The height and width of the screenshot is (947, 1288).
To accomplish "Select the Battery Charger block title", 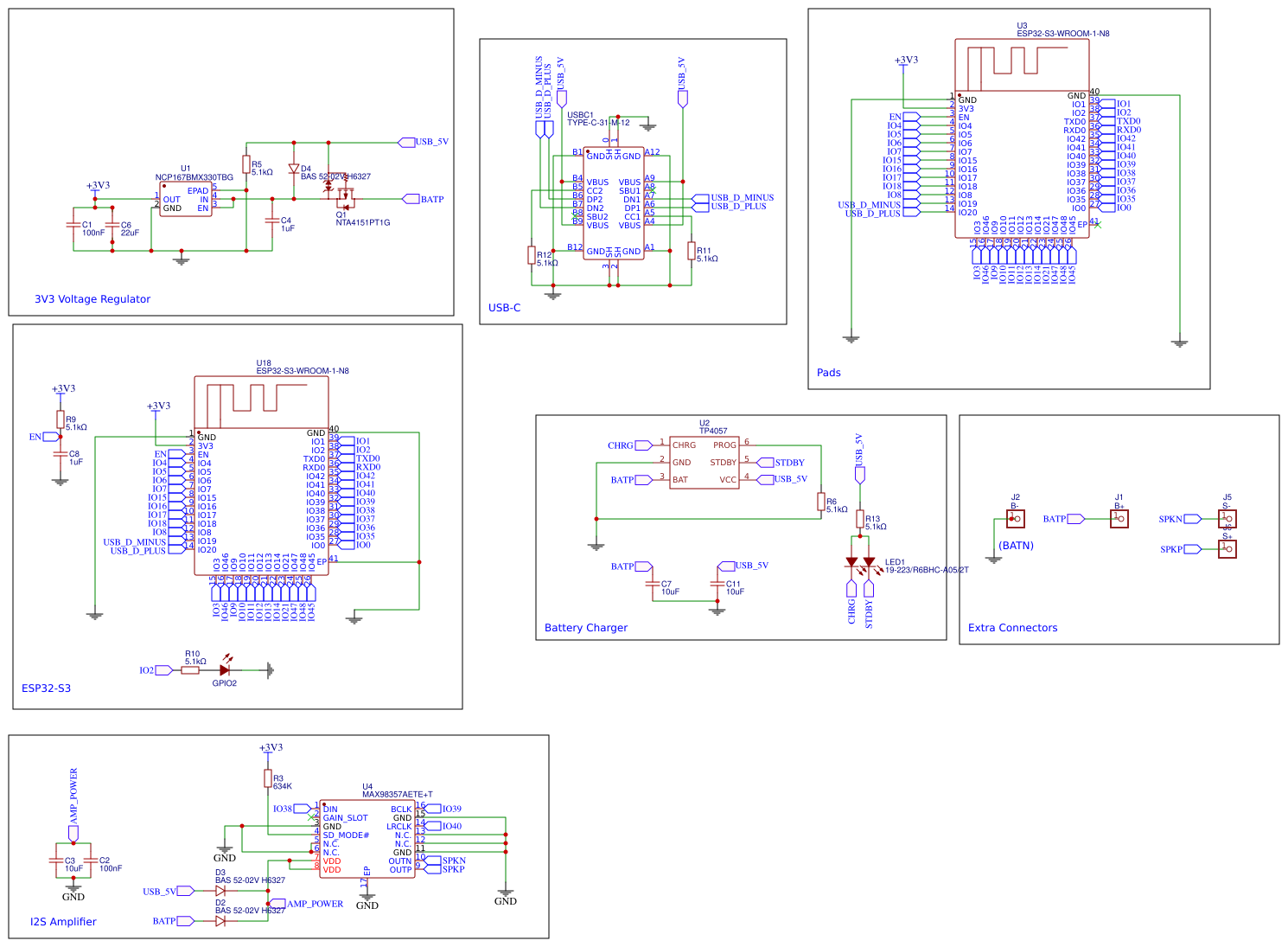I will [586, 628].
